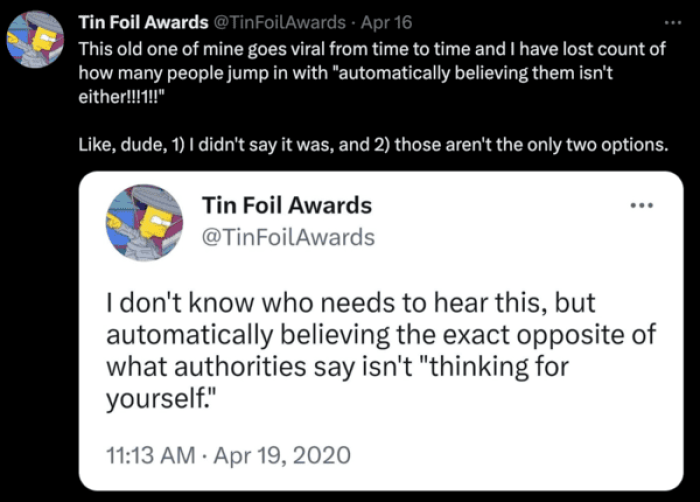Click the "11:13 AM" time on quoted tweet
Image resolution: width=700 pixels, height=502 pixels.
click(x=149, y=455)
